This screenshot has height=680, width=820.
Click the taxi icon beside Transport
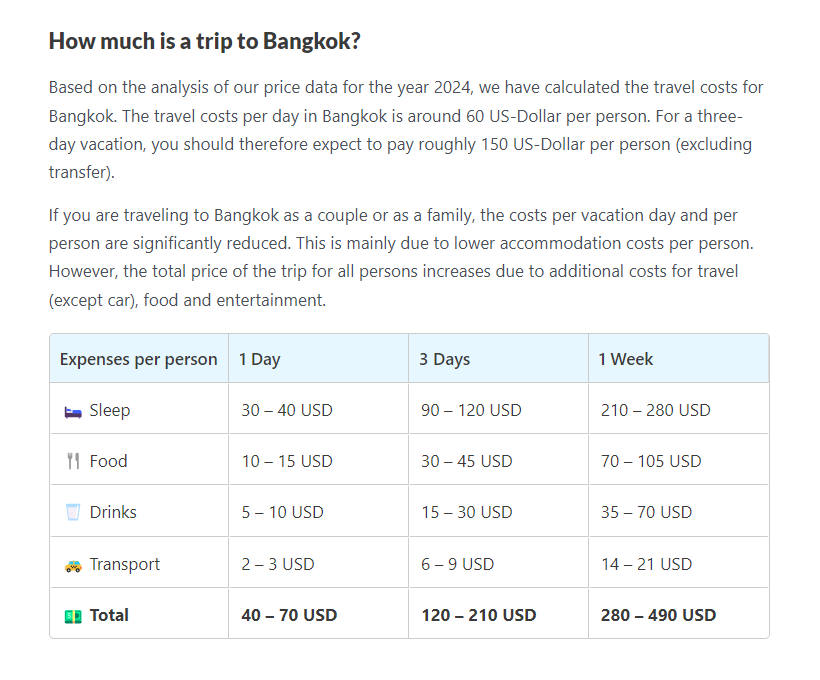point(72,565)
